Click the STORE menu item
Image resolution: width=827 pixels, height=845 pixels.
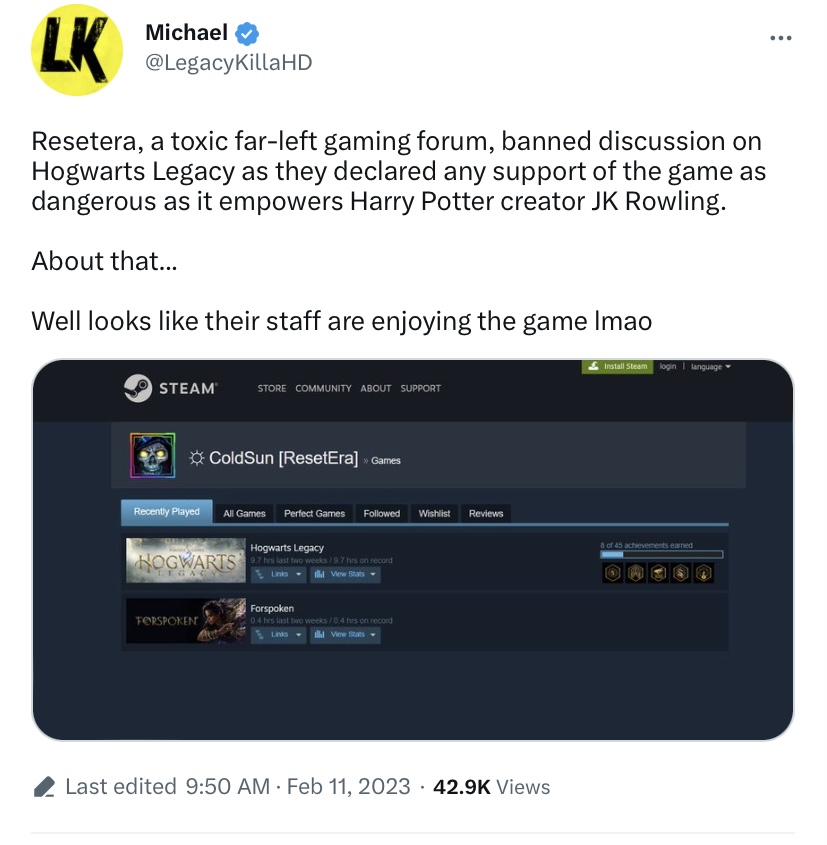[x=272, y=389]
